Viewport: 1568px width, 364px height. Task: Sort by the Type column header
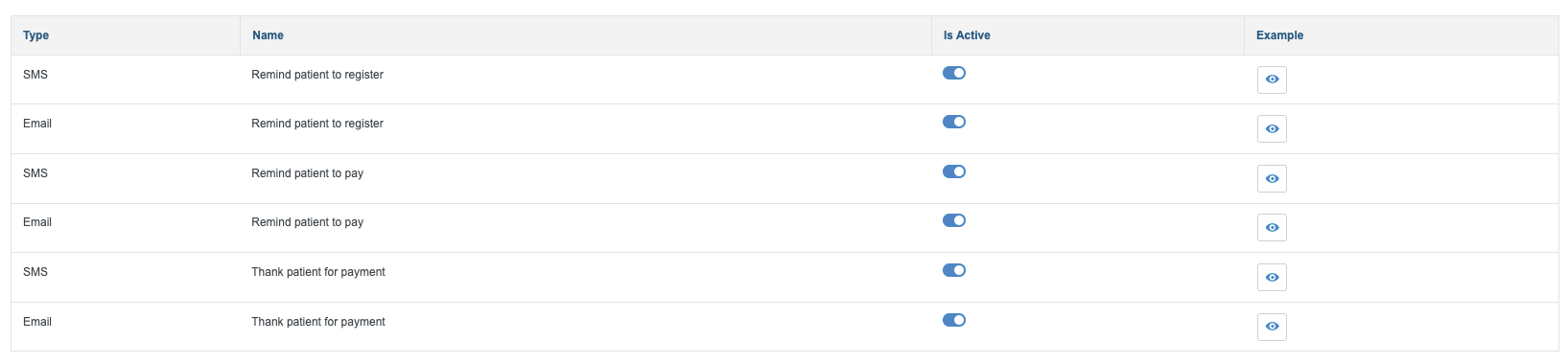(x=35, y=35)
